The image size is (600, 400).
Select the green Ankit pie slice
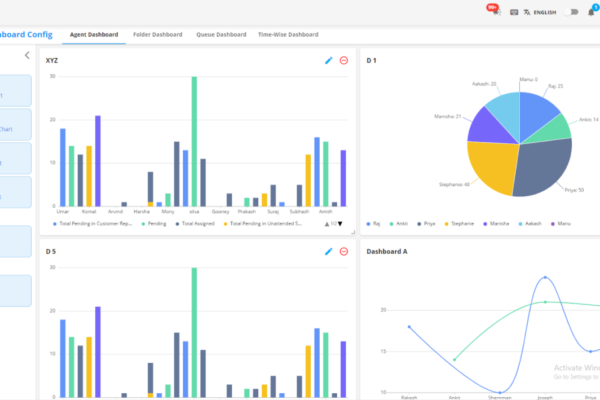553,130
